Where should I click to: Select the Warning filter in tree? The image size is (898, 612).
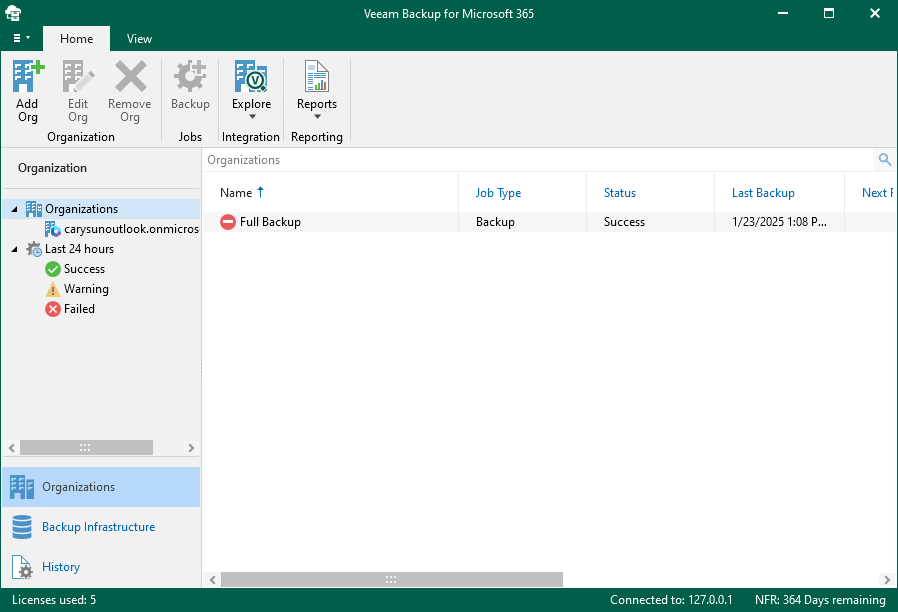86,289
